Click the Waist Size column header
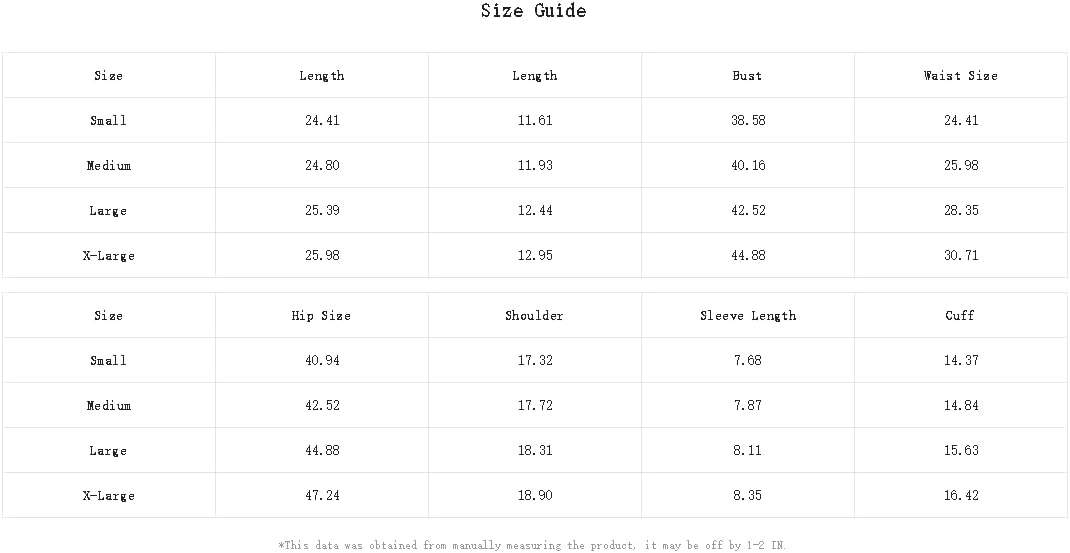 point(960,76)
